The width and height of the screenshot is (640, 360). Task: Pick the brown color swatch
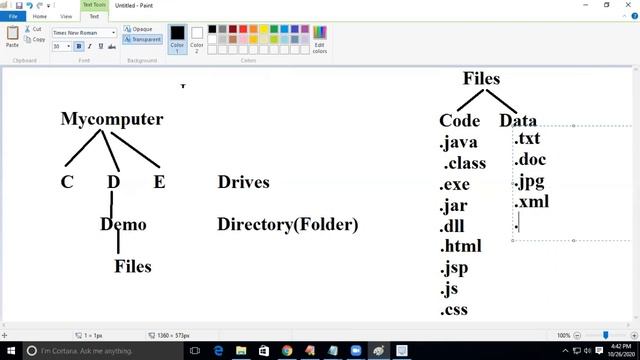[x=233, y=40]
